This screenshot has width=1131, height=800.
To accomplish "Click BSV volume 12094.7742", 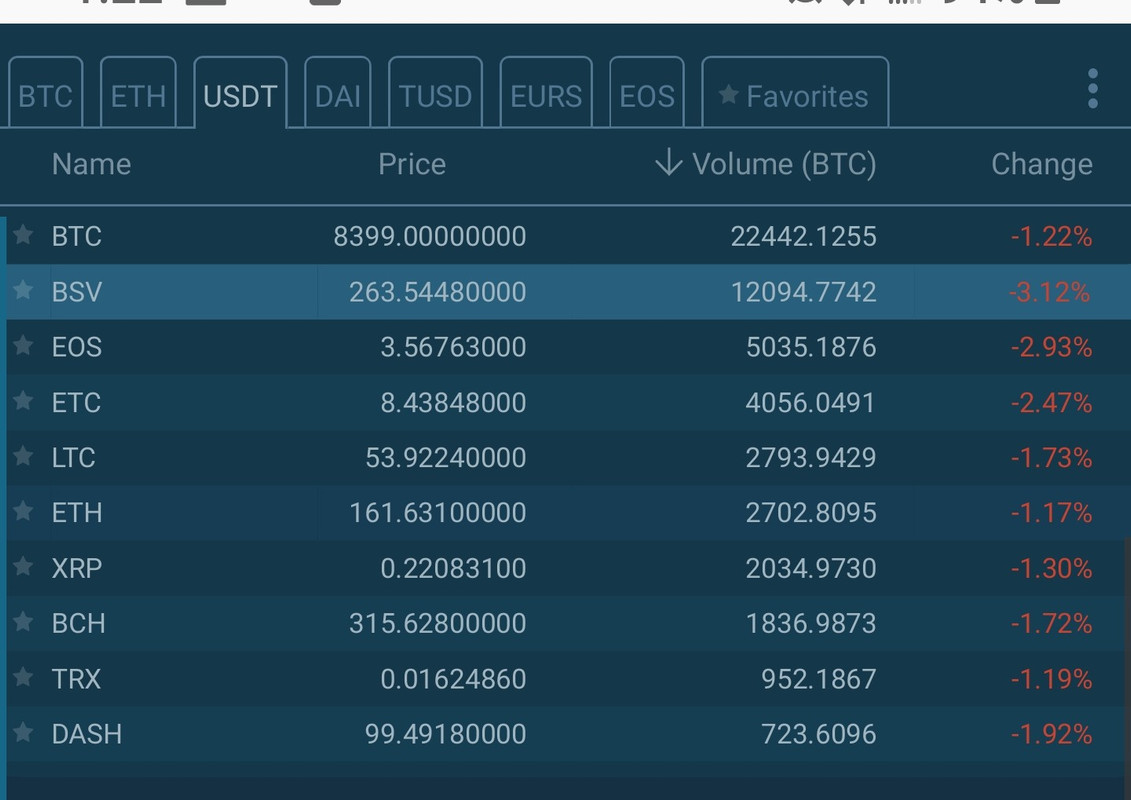I will [x=804, y=292].
